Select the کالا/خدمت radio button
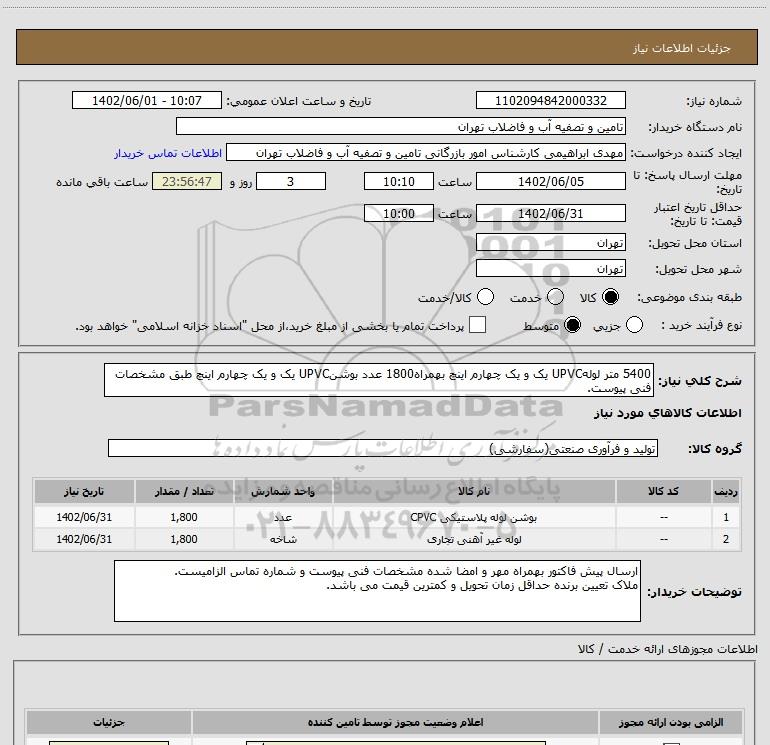Viewport: 770px width, 745px height. pyautogui.click(x=485, y=297)
